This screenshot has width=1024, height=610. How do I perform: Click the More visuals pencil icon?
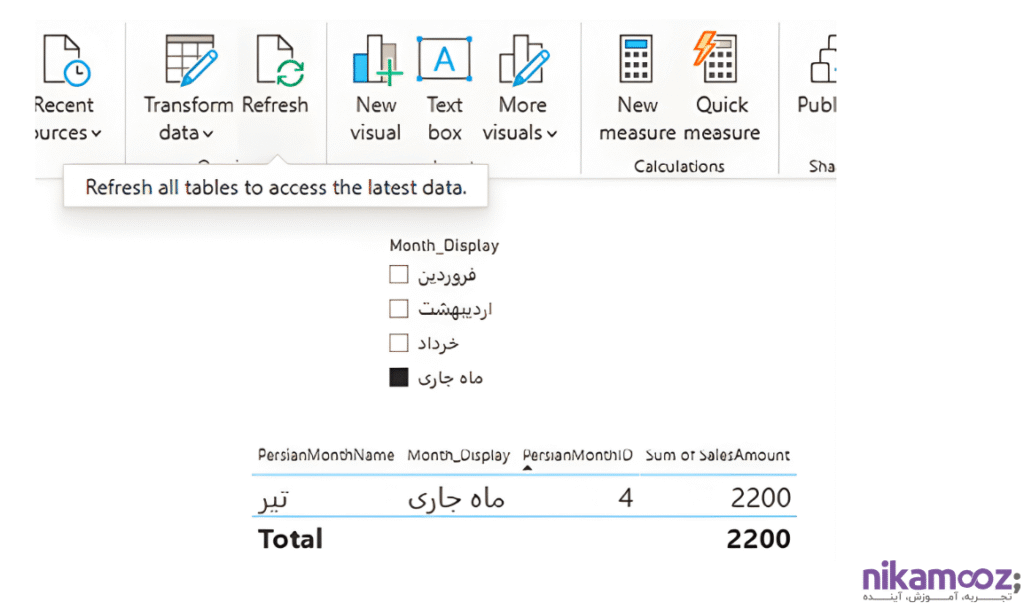(522, 58)
